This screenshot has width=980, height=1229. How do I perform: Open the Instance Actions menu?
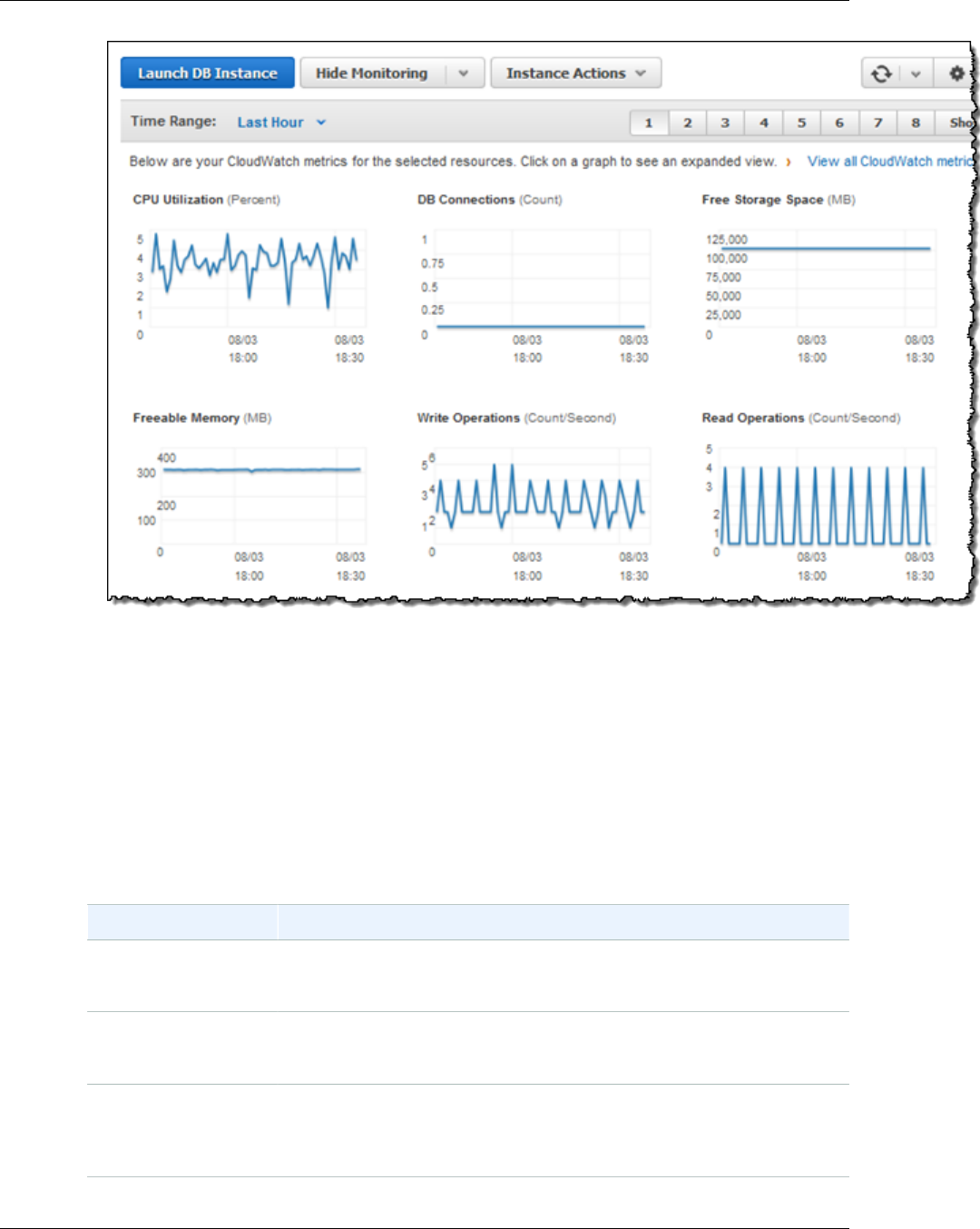pyautogui.click(x=576, y=74)
